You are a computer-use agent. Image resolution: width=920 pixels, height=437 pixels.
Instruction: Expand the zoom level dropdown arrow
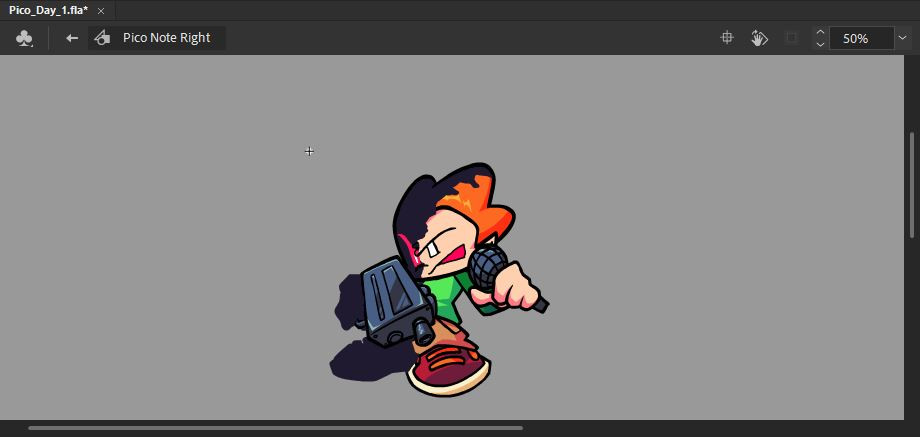tap(903, 39)
